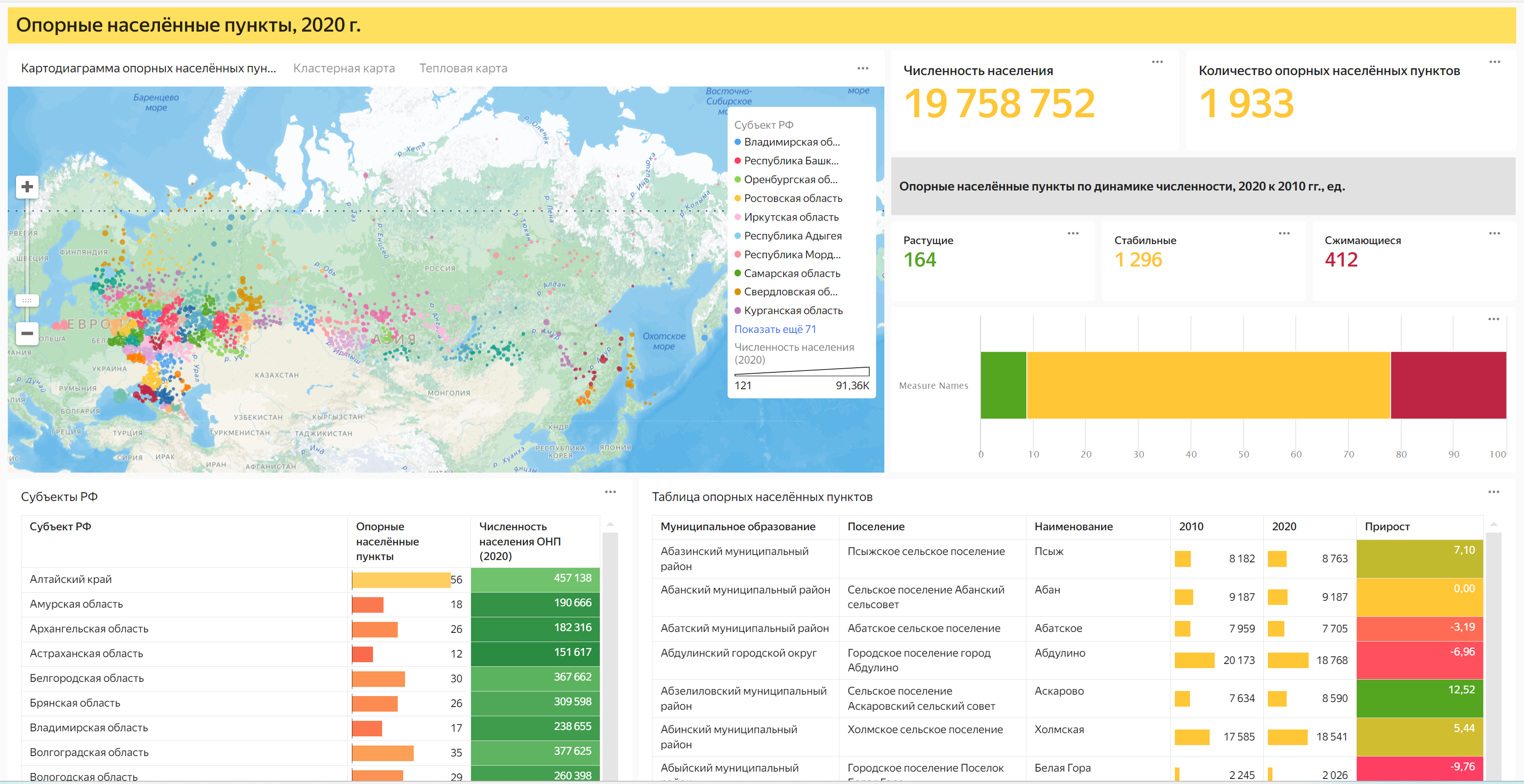Screen dimensions: 1524x784
Task: Select Астраханская область row
Action: tap(311, 654)
